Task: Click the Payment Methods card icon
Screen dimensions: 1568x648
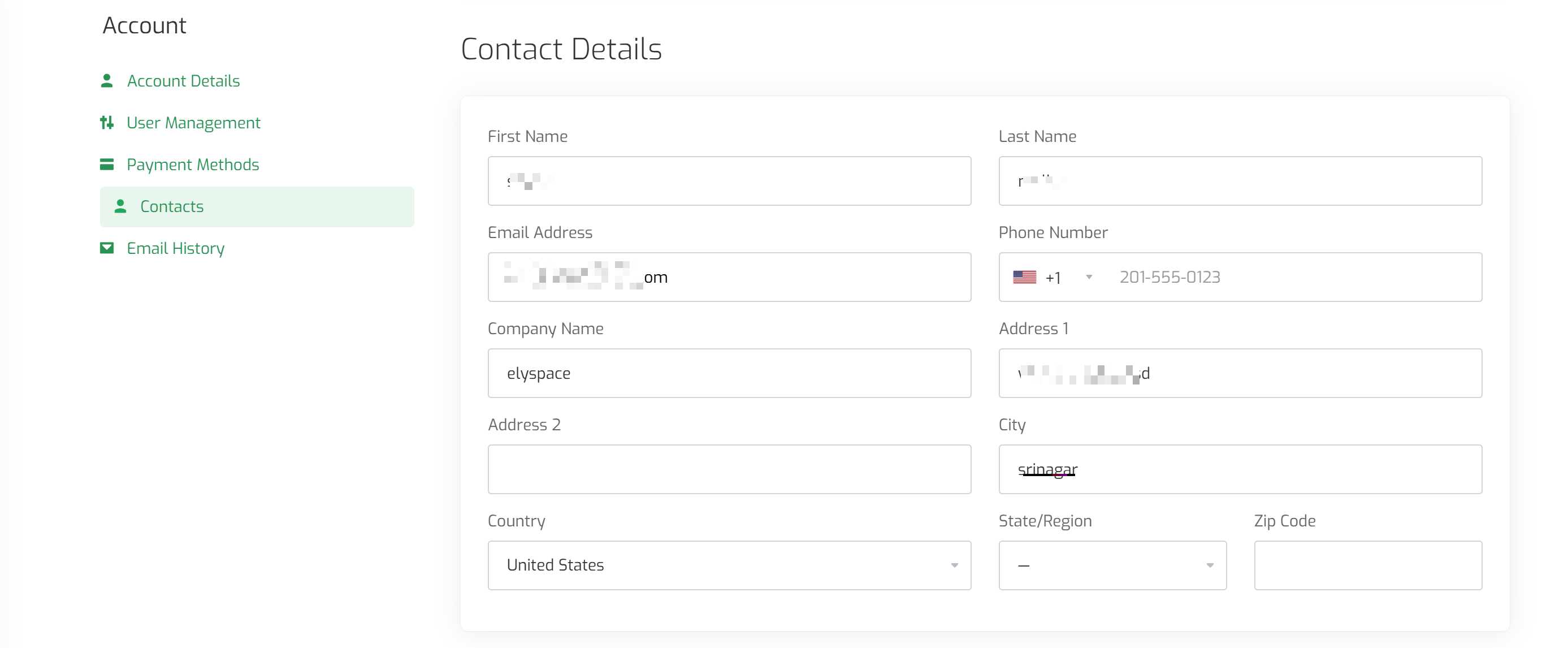Action: click(x=106, y=165)
